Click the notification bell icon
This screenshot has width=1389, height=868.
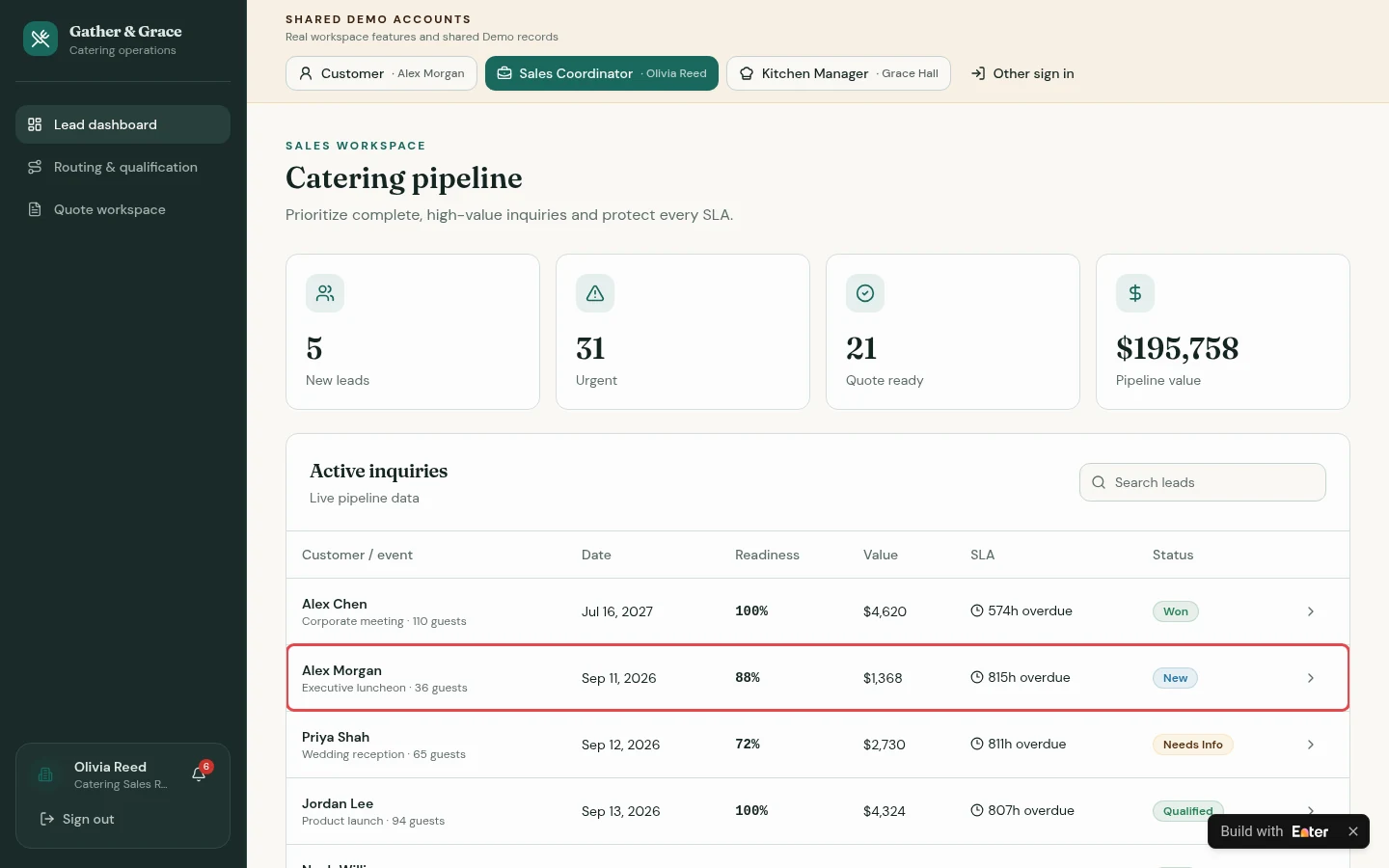click(199, 774)
